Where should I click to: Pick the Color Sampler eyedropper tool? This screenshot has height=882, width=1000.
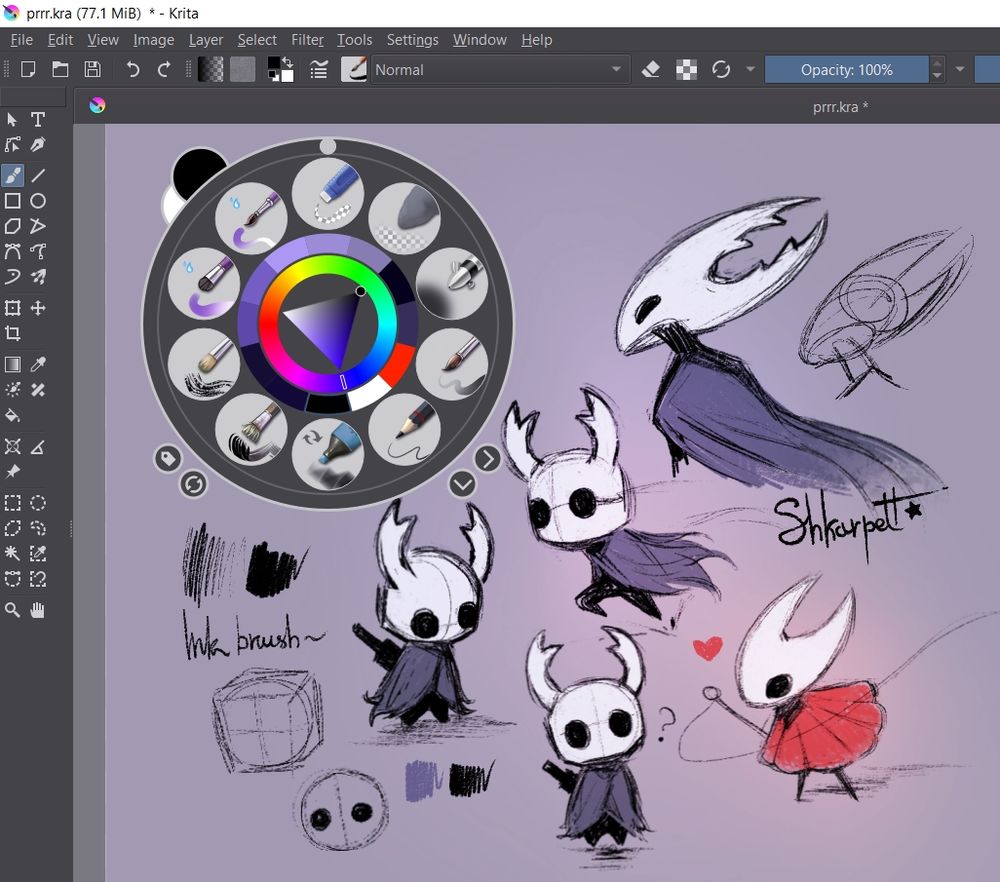[38, 364]
